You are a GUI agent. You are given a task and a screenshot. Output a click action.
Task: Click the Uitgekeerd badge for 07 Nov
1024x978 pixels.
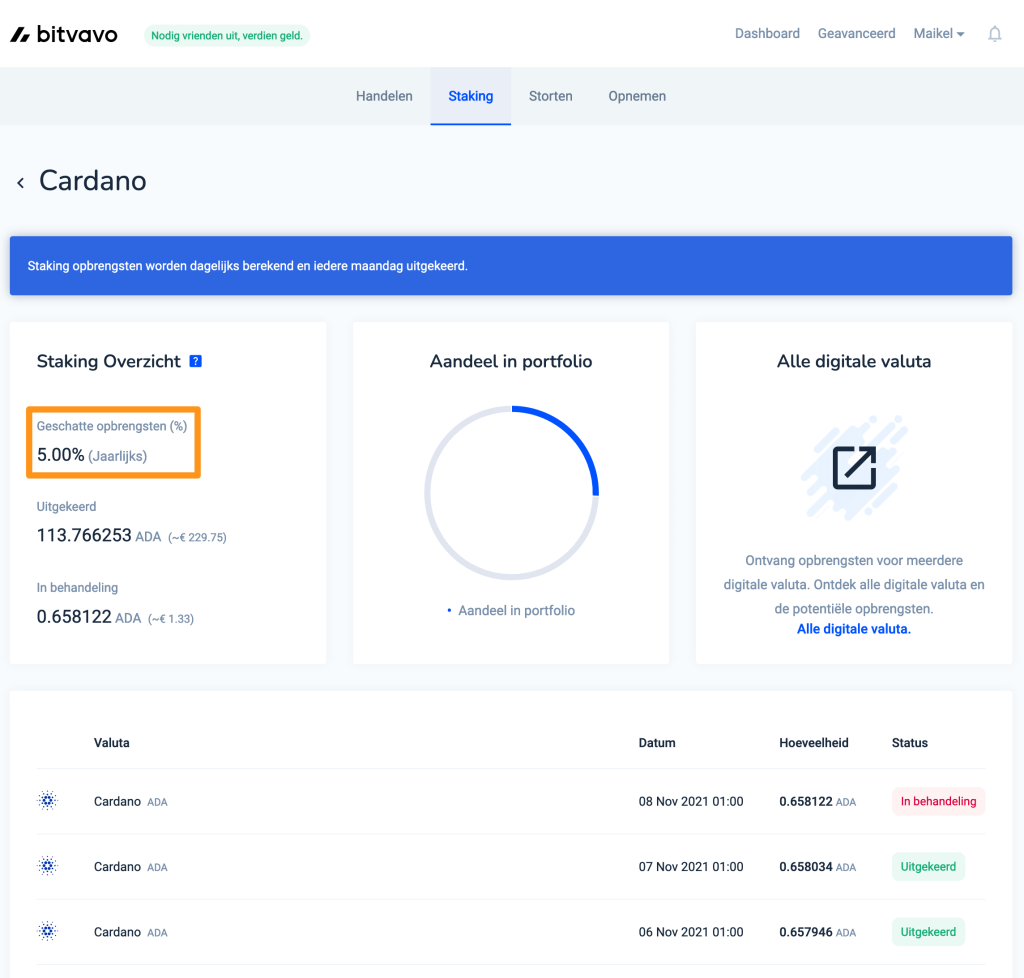928,866
